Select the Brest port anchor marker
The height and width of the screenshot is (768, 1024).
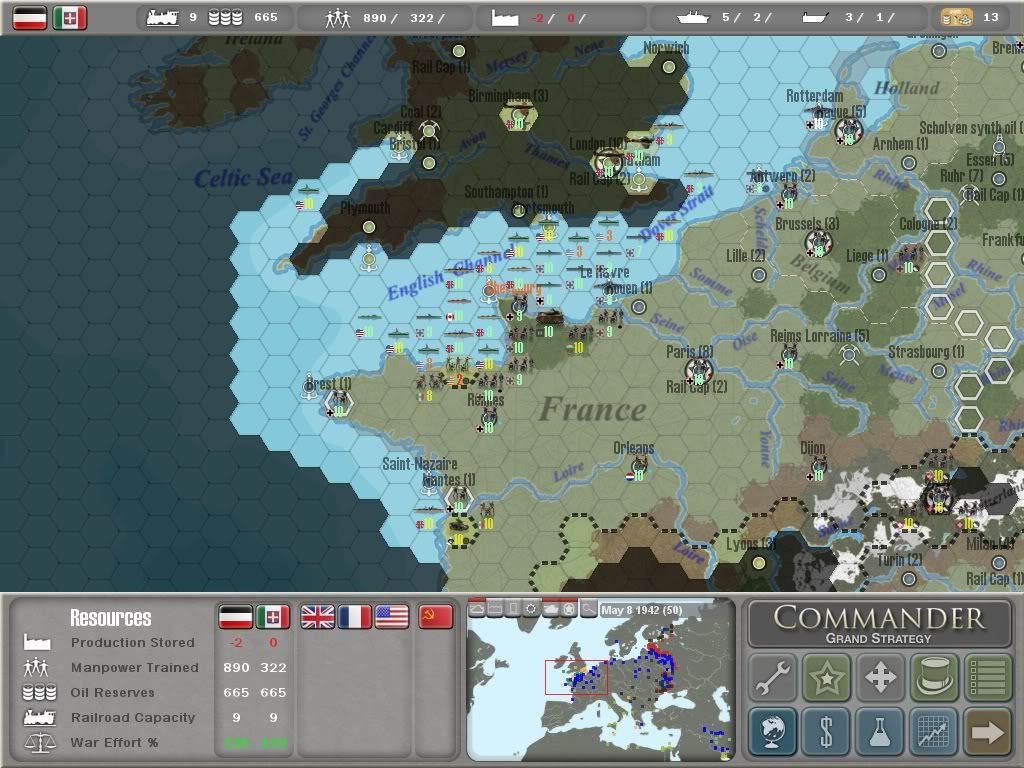(310, 387)
